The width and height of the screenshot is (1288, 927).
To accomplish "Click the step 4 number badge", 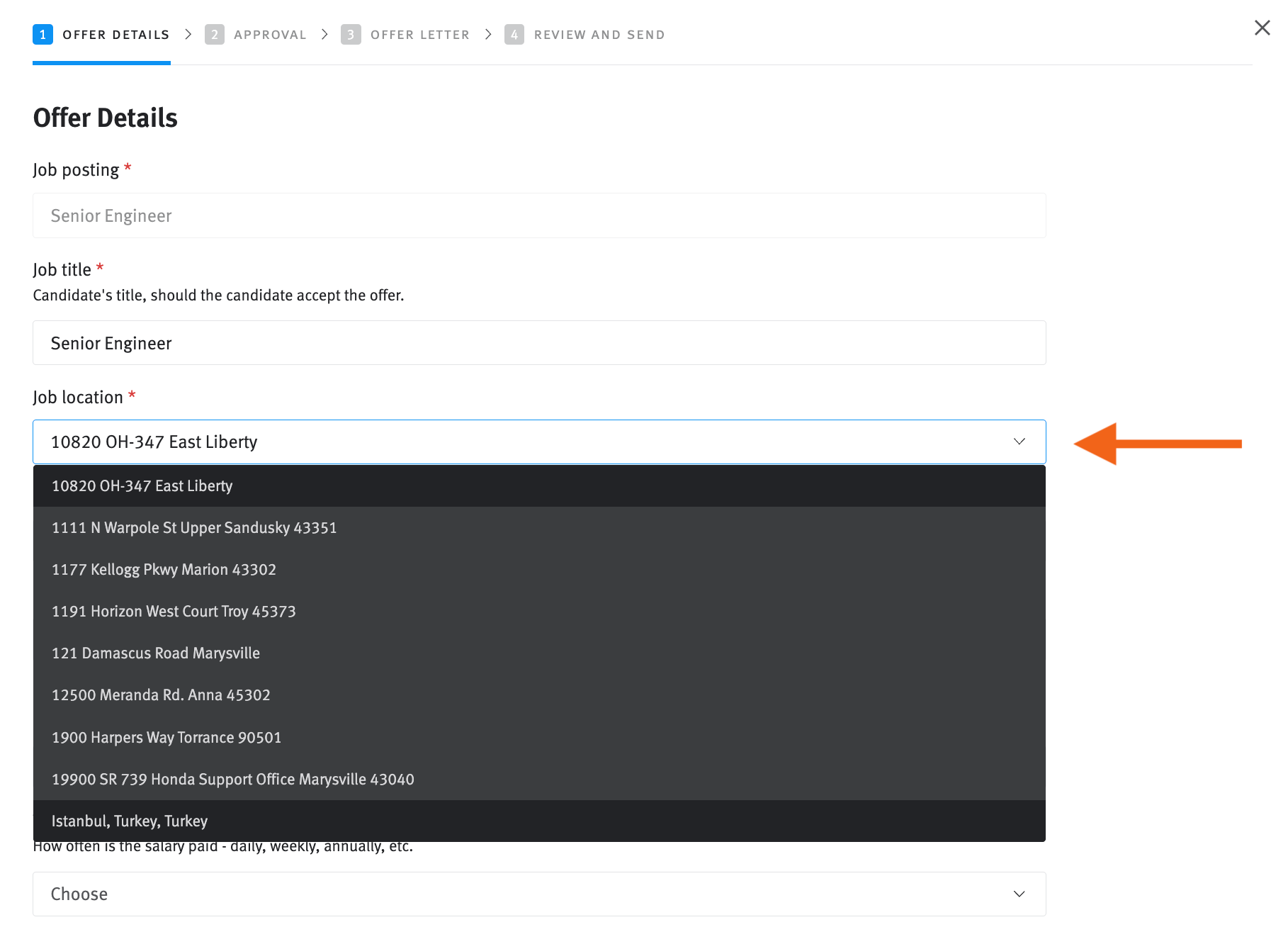I will pyautogui.click(x=514, y=34).
